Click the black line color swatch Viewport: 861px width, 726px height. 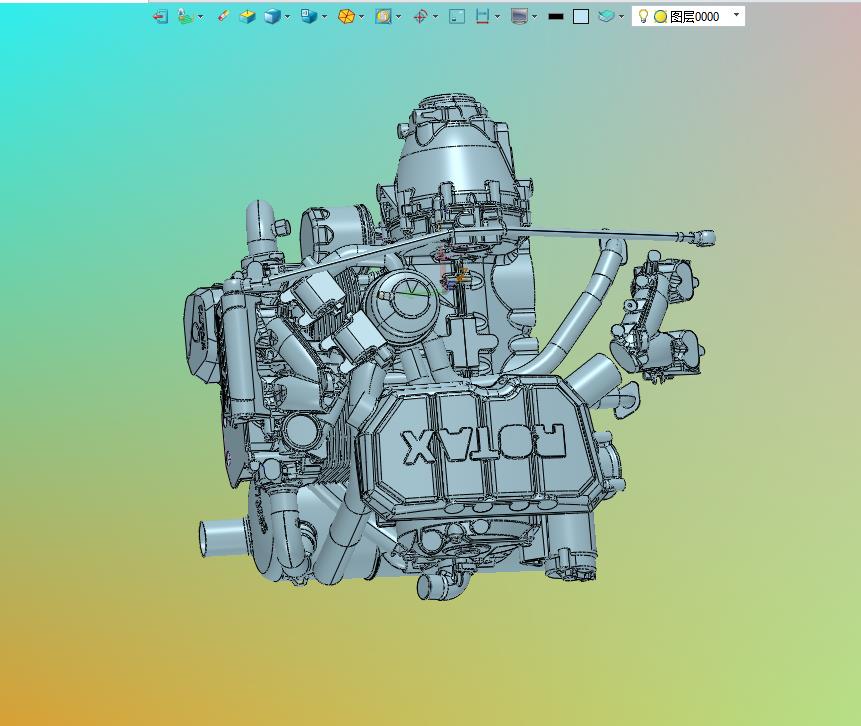click(556, 17)
